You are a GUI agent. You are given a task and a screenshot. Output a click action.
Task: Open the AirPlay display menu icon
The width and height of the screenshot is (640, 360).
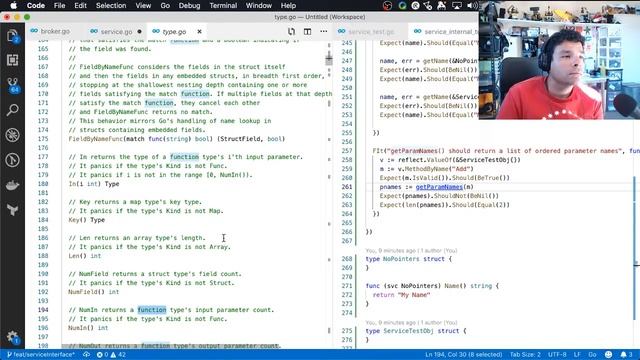click(x=456, y=5)
